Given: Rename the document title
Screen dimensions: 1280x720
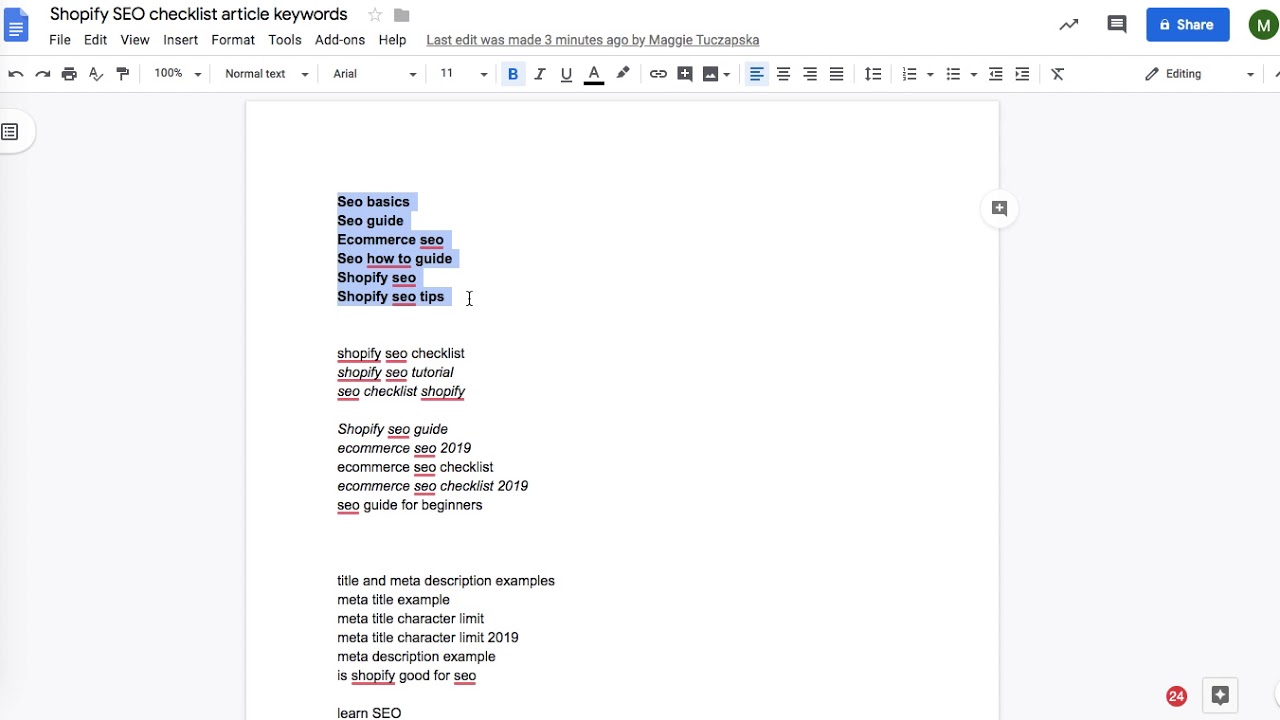Looking at the screenshot, I should pyautogui.click(x=199, y=15).
